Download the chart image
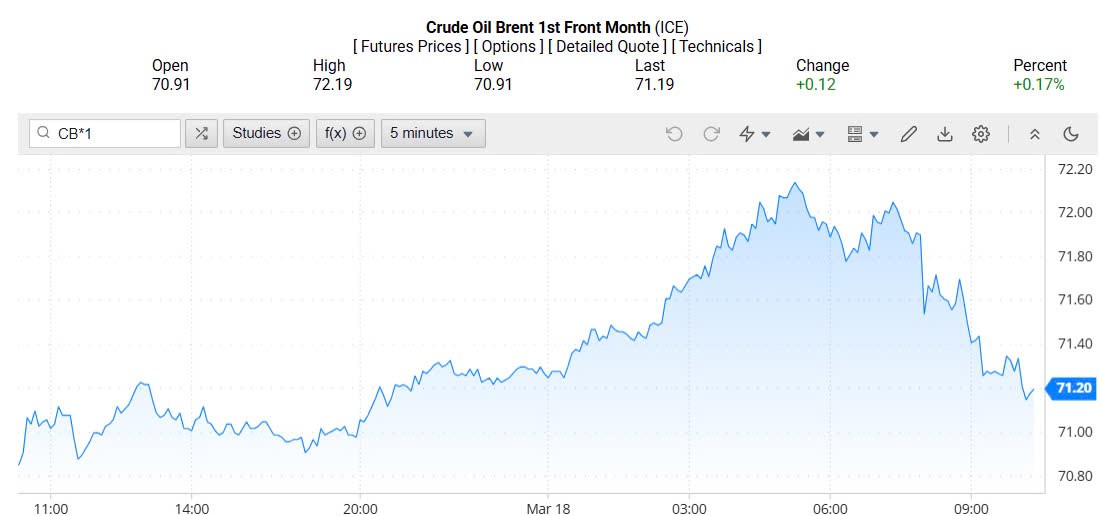The width and height of the screenshot is (1101, 516). [944, 134]
